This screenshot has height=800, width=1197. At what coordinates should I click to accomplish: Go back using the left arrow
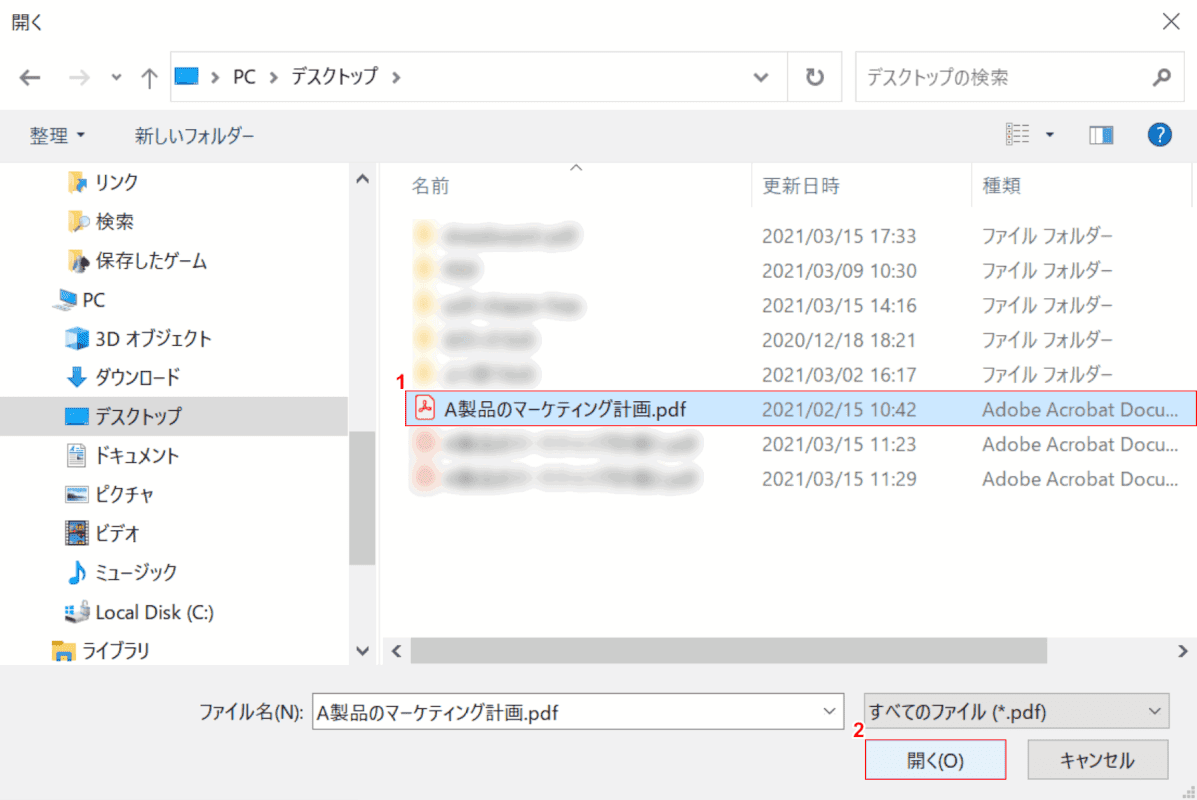30,77
